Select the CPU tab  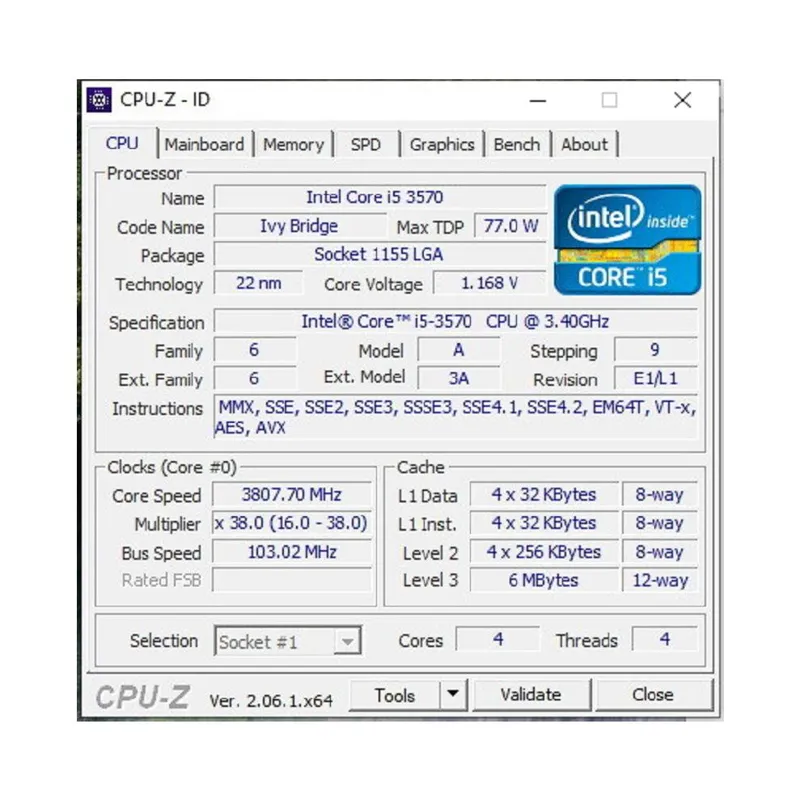[x=122, y=143]
